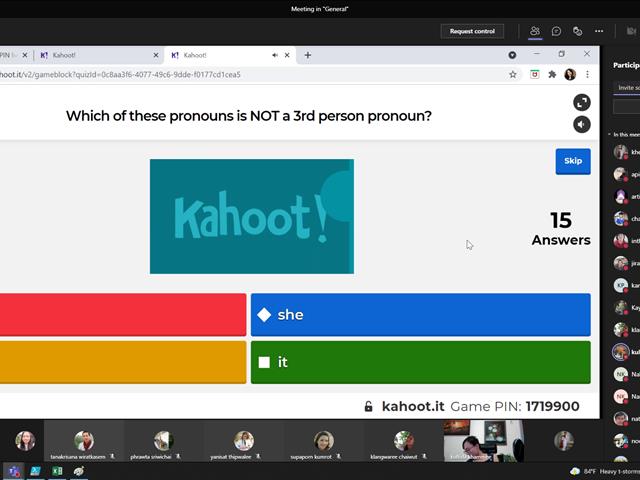Mute audio icon on active Kahoot! tab
Image resolution: width=640 pixels, height=480 pixels.
click(275, 55)
